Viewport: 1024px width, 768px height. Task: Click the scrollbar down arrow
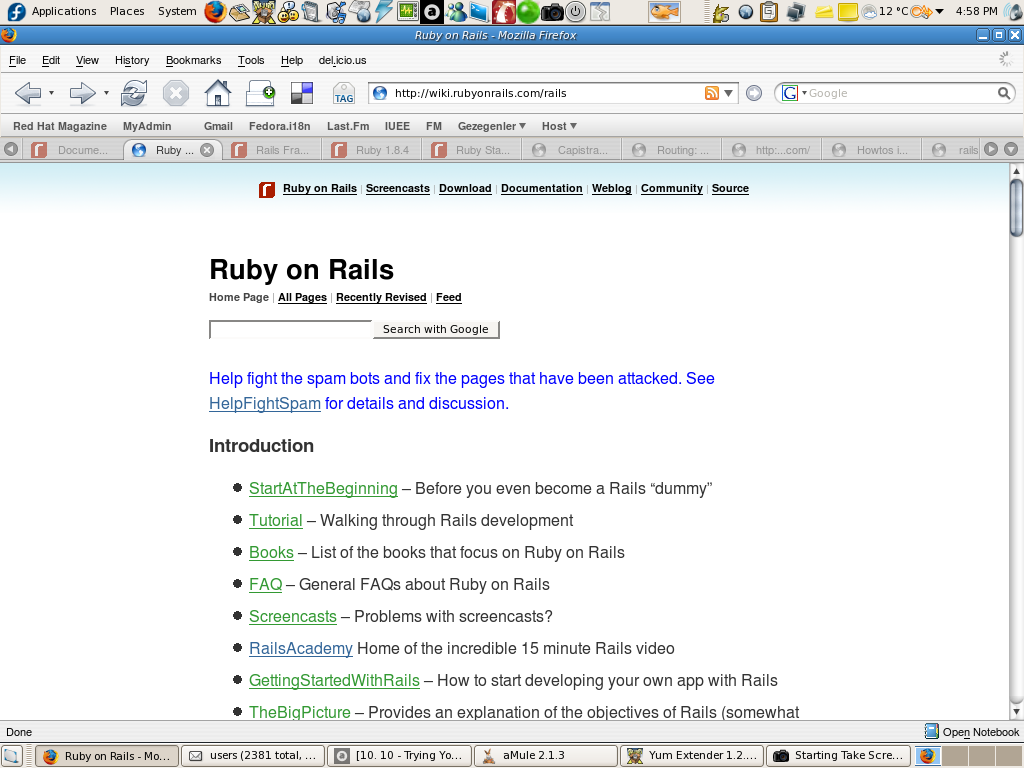tap(1016, 712)
